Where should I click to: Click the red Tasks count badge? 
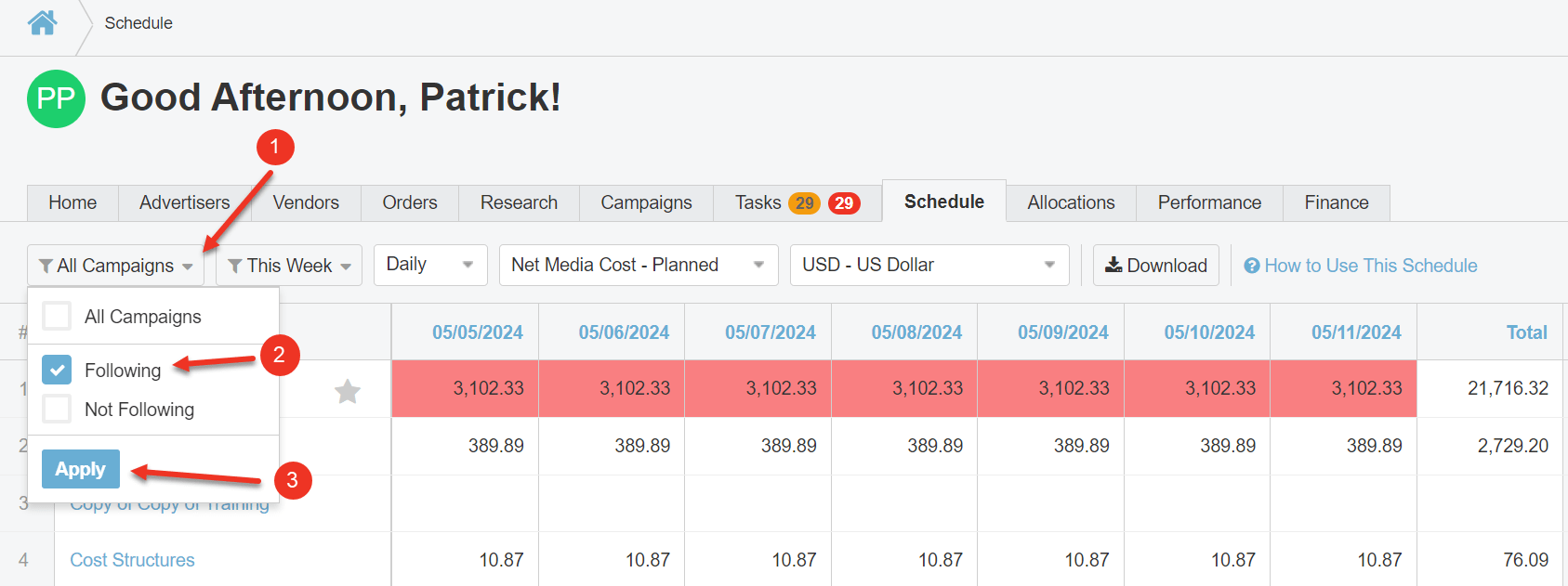click(x=844, y=203)
